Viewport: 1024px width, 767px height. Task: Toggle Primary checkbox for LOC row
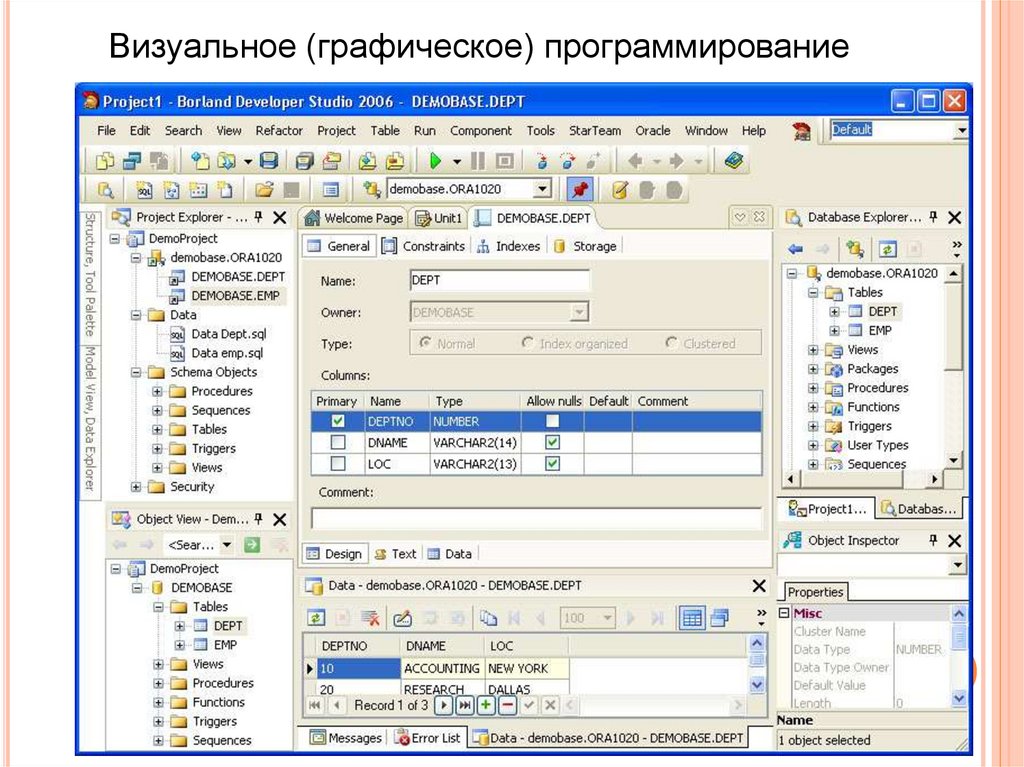click(x=338, y=464)
